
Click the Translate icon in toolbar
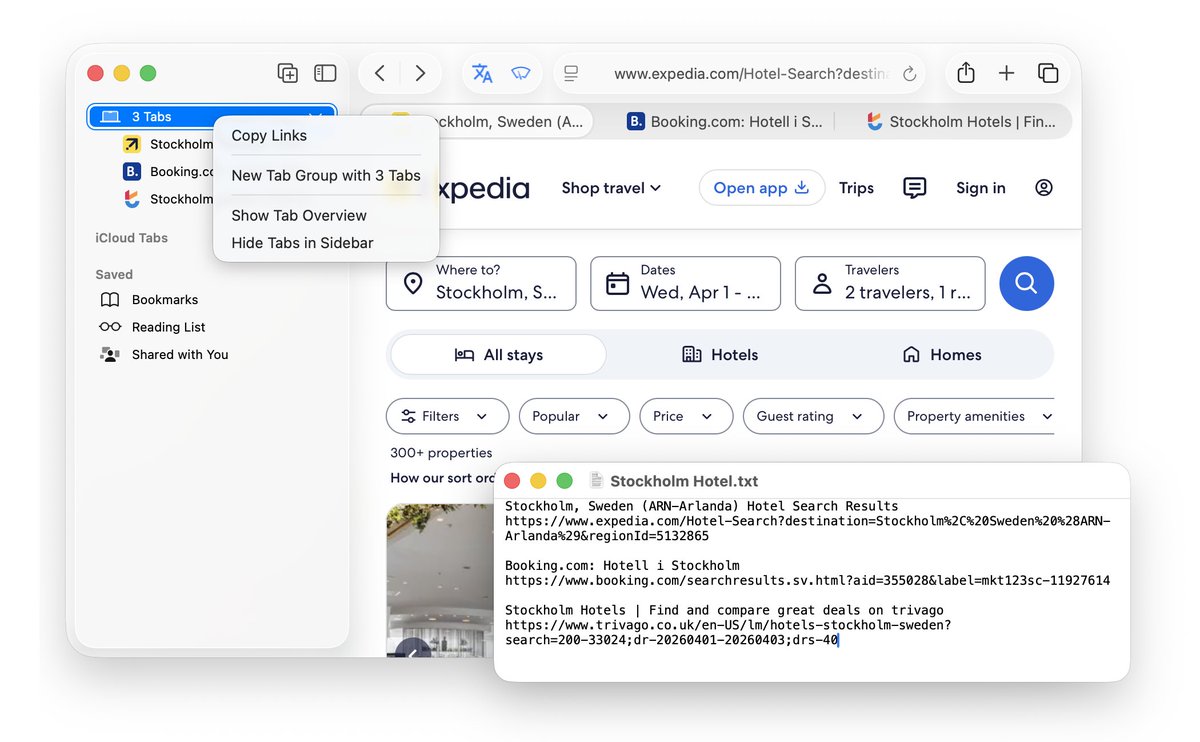click(482, 73)
